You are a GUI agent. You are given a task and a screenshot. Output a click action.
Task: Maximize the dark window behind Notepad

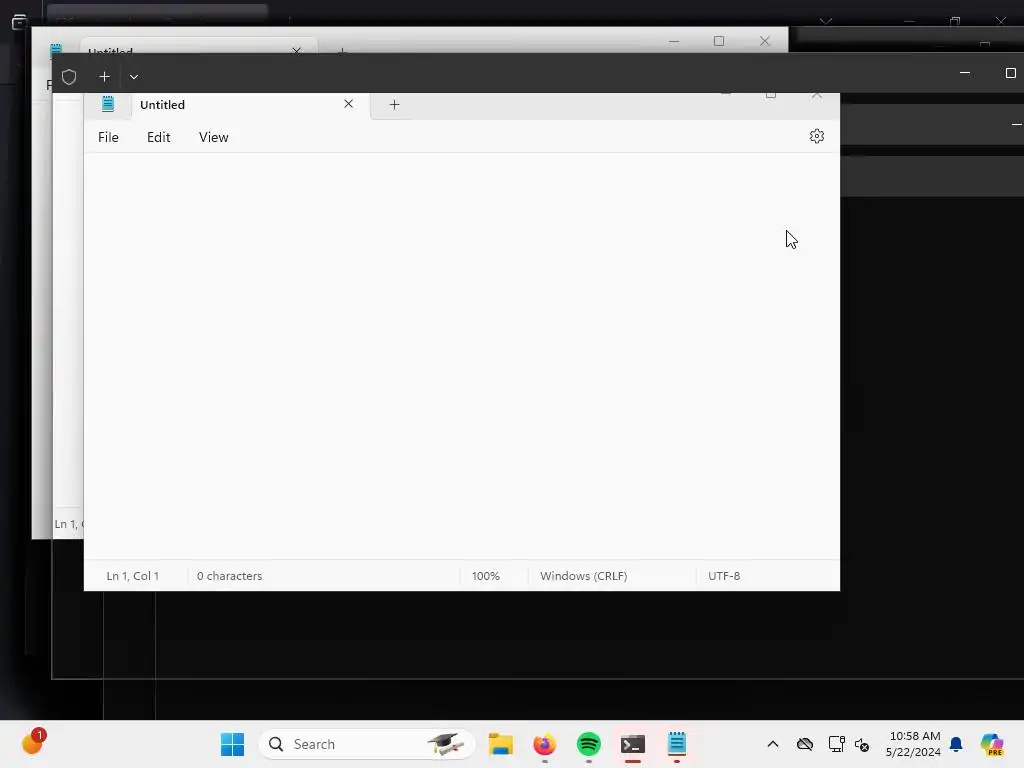[x=1010, y=73]
